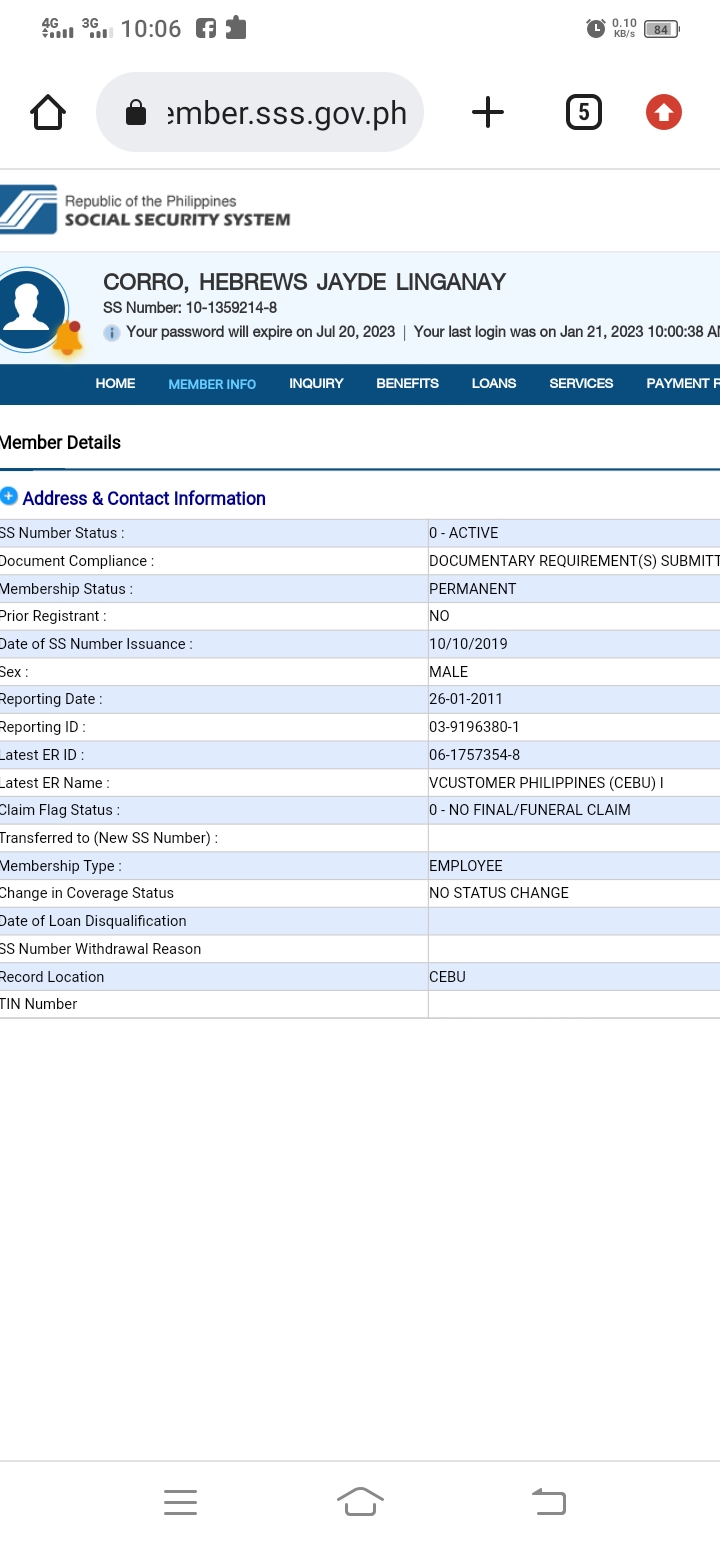Open the LOANS menu
This screenshot has height=1544, width=720.
(x=494, y=384)
